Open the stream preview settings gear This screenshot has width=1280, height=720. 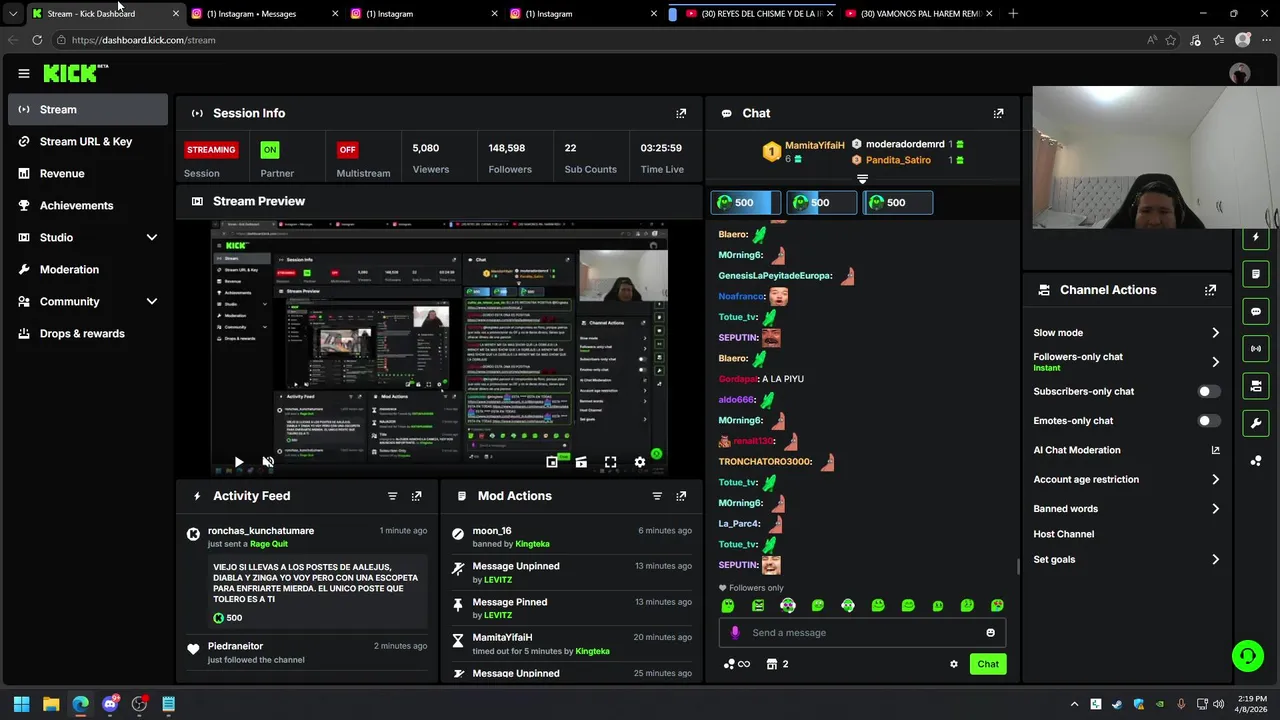click(640, 462)
